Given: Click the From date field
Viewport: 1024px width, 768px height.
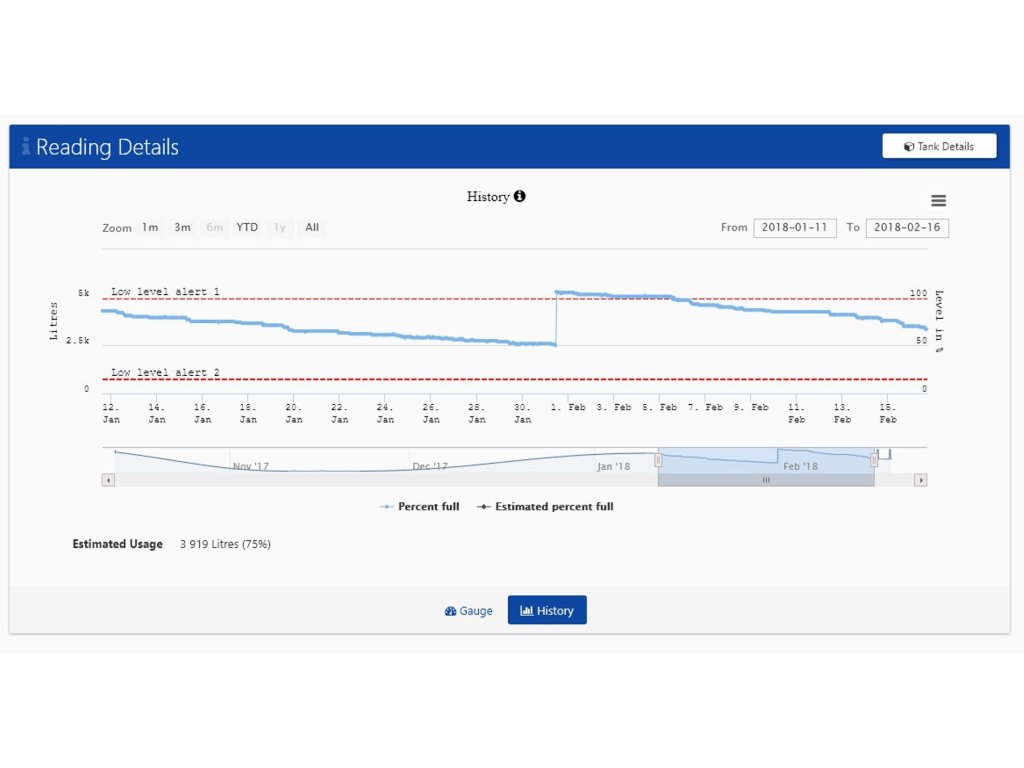Looking at the screenshot, I should coord(794,228).
